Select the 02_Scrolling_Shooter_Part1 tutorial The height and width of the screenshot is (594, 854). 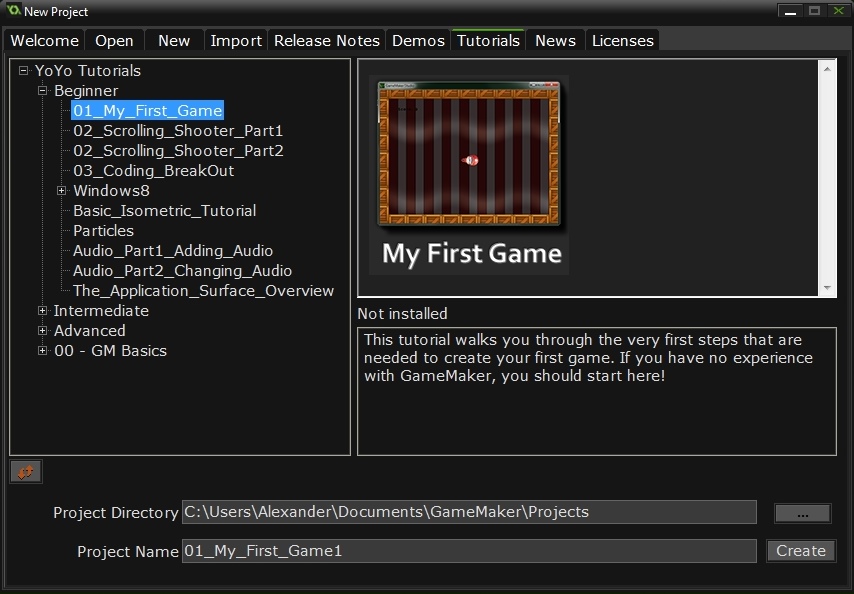tap(178, 131)
